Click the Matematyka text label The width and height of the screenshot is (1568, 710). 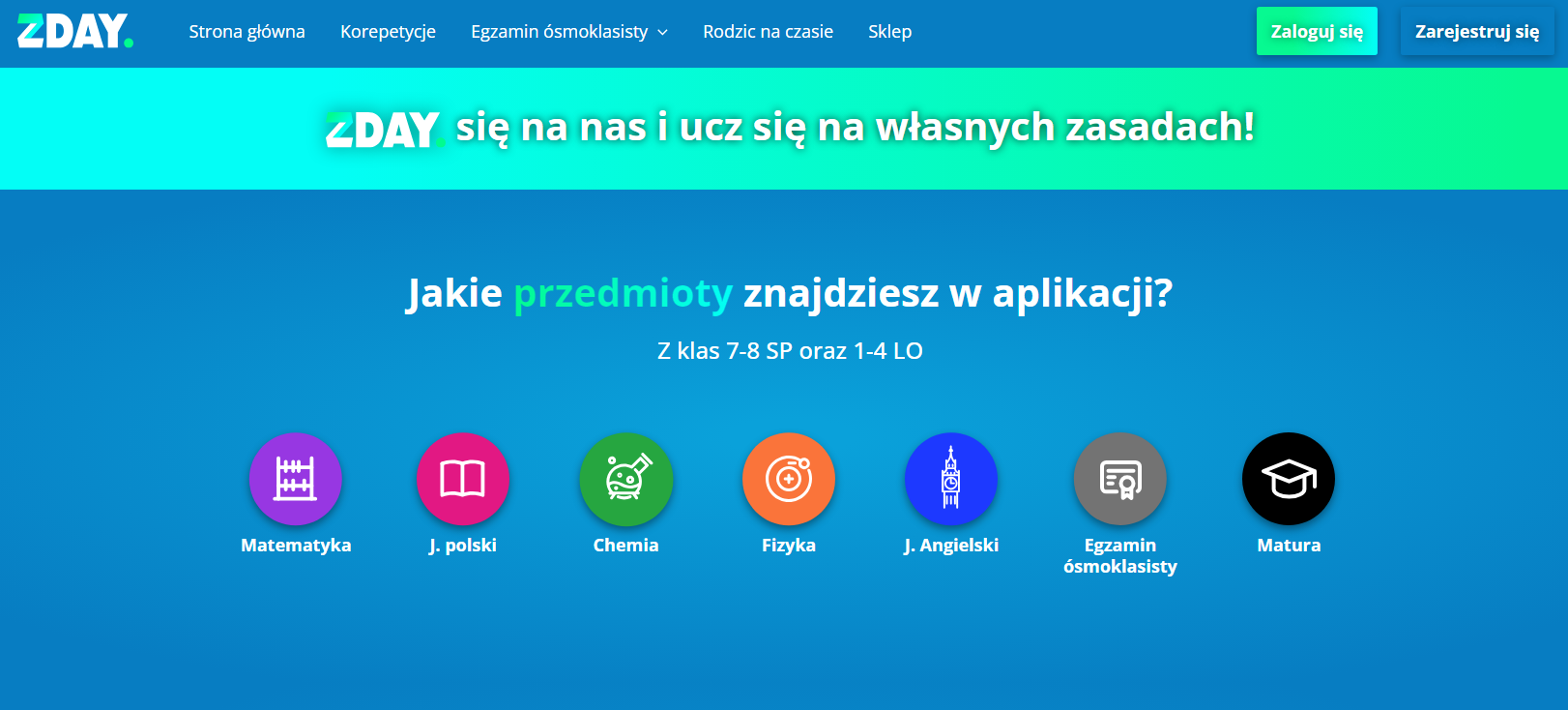(x=296, y=546)
